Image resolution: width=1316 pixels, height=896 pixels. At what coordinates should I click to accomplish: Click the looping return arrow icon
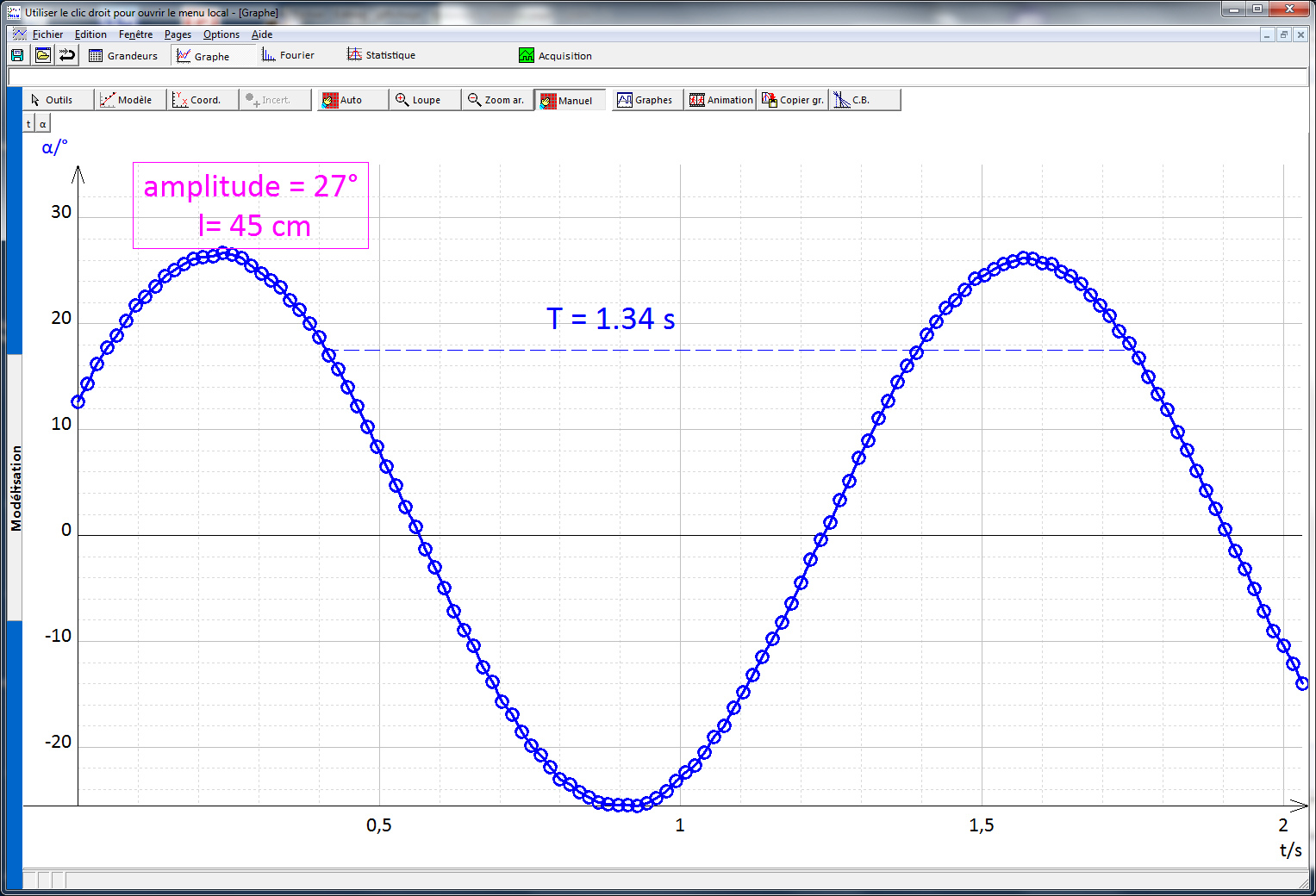click(x=67, y=55)
